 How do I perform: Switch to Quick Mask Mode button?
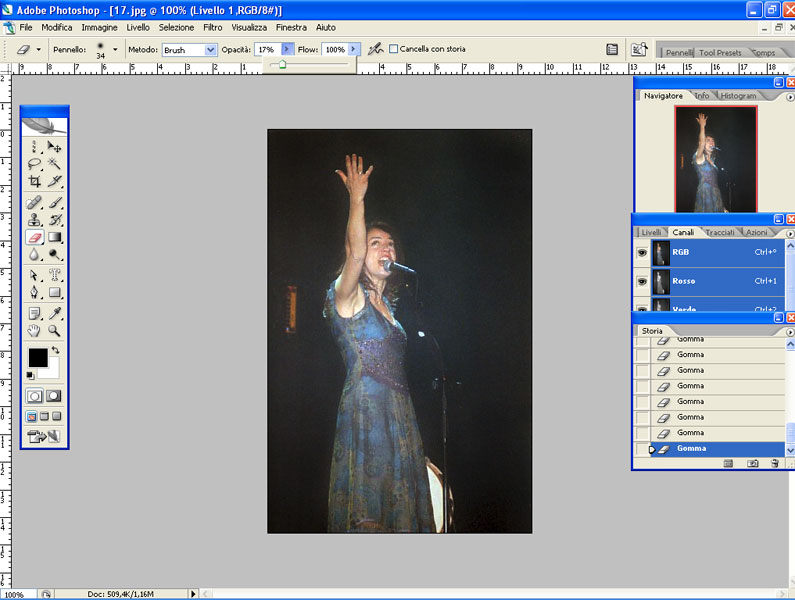click(53, 396)
